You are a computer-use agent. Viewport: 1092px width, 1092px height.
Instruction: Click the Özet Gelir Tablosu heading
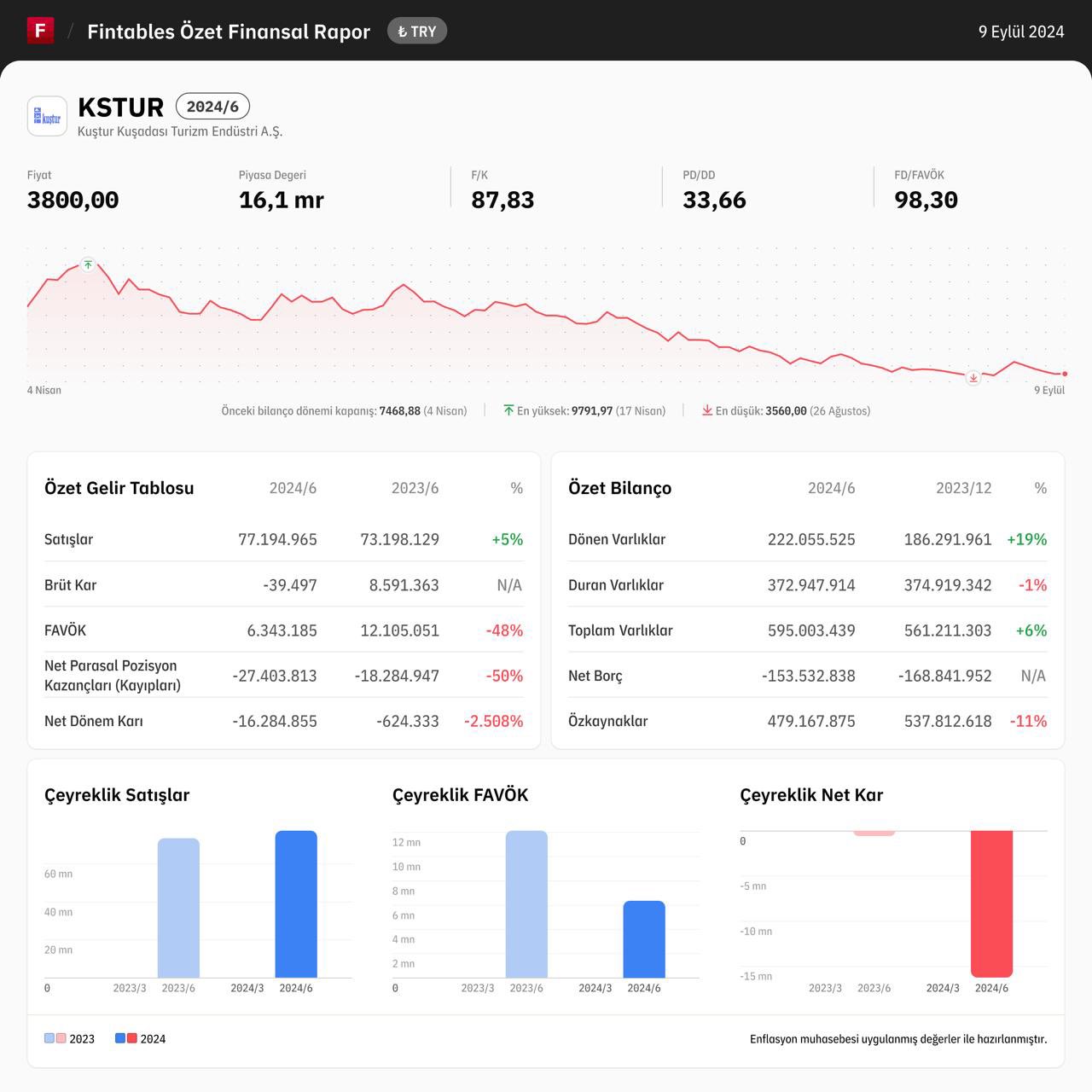click(x=119, y=488)
